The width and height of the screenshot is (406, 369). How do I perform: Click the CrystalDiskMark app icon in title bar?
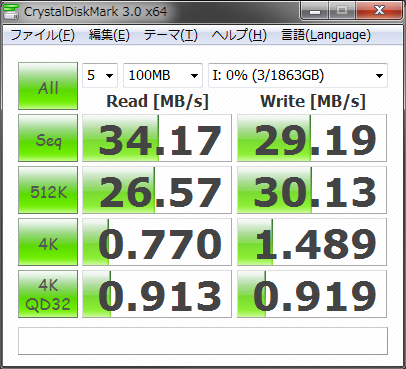click(x=10, y=11)
